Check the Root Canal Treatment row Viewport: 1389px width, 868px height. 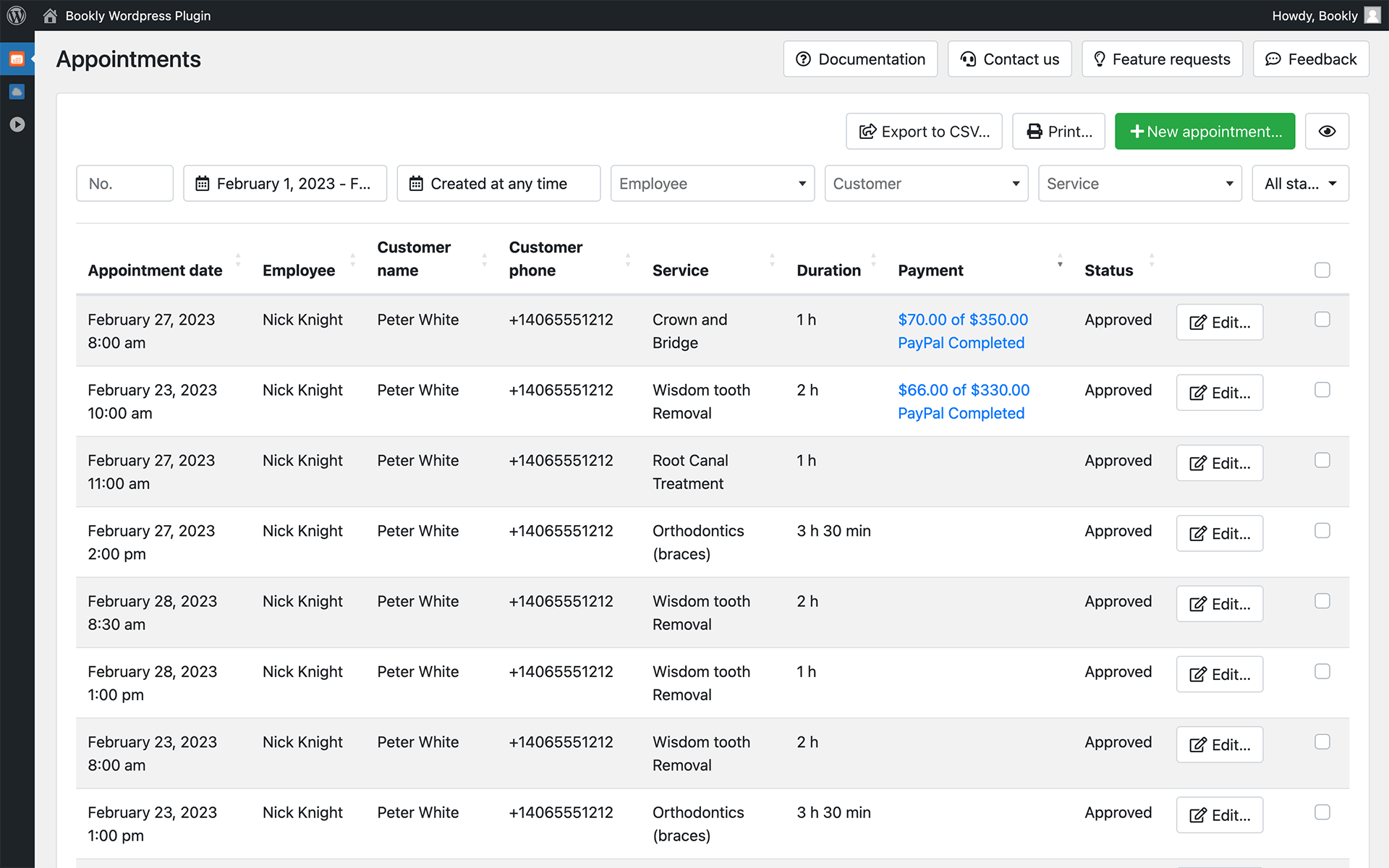point(1322,460)
